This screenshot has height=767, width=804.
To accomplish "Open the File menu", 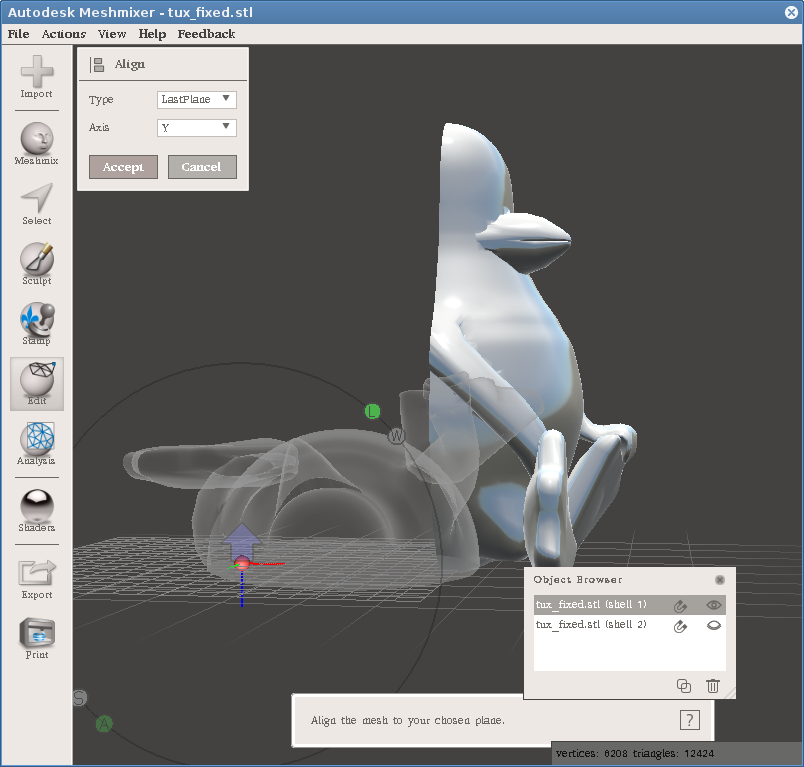I will [18, 34].
